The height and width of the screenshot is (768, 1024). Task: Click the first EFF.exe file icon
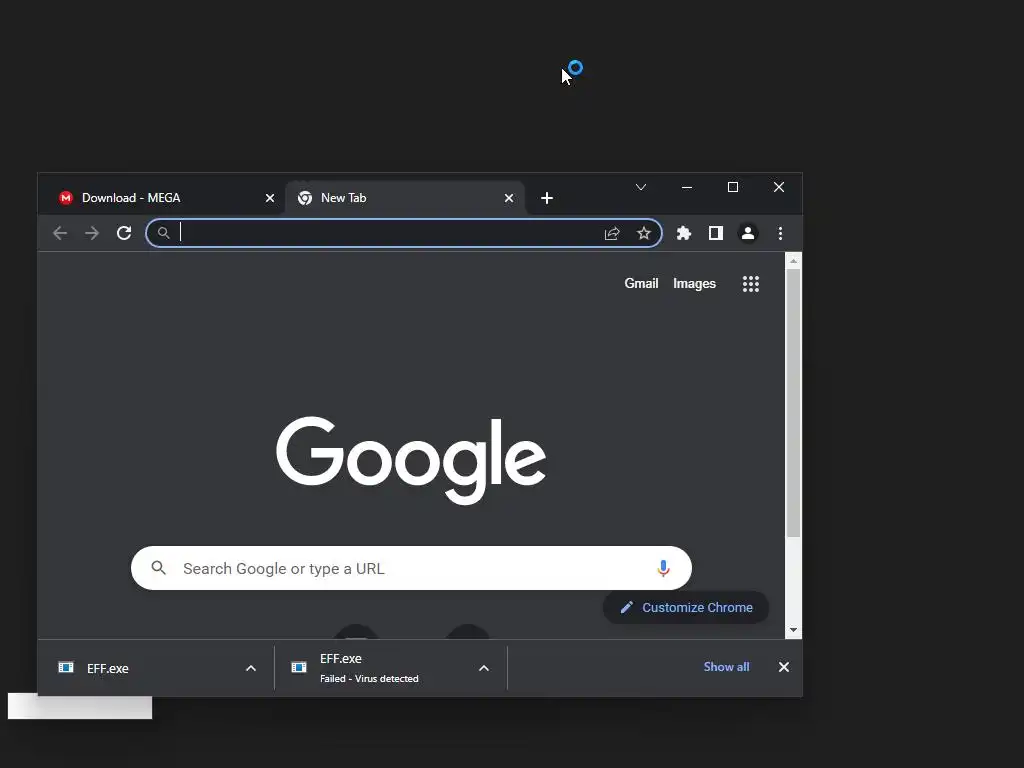point(66,667)
